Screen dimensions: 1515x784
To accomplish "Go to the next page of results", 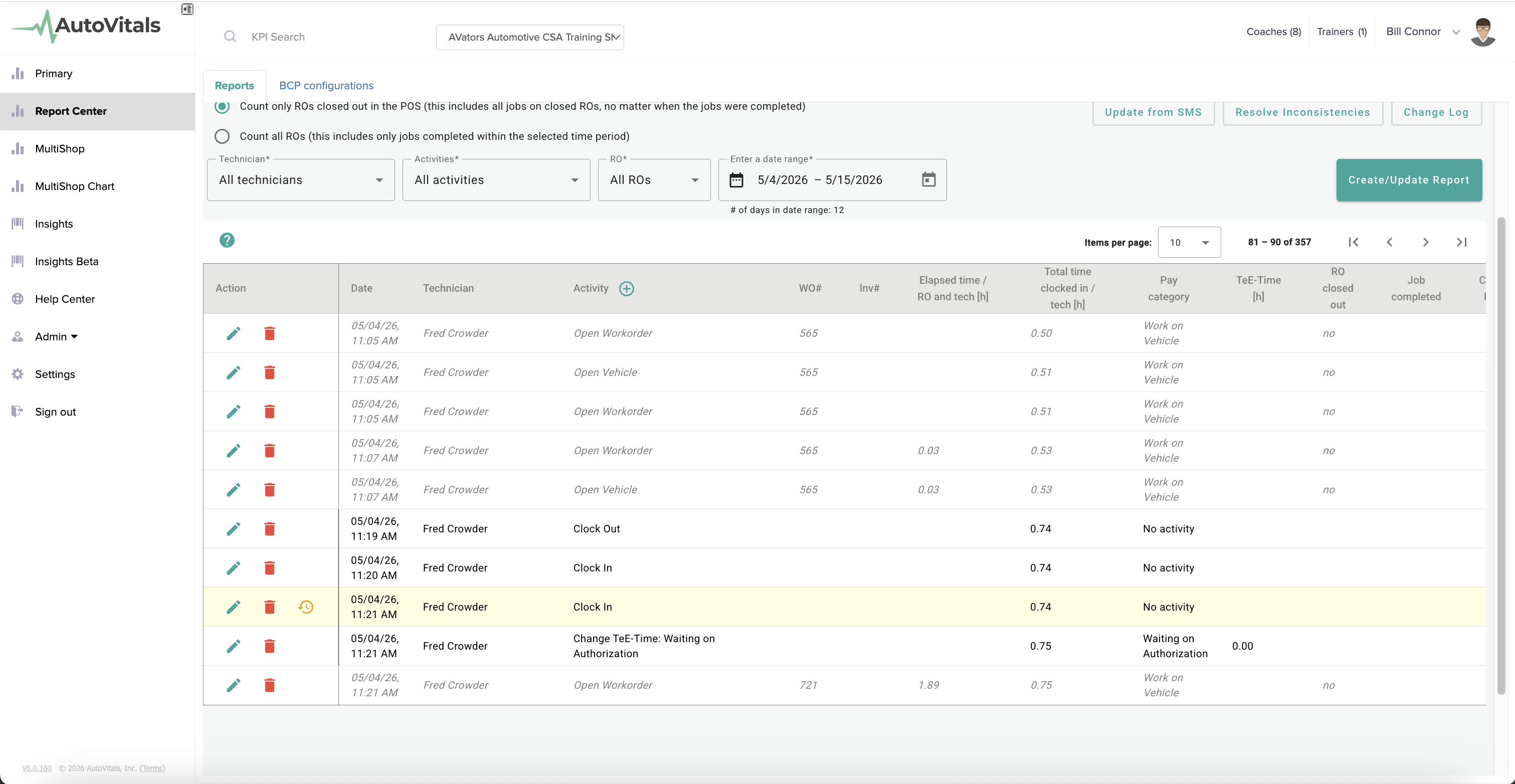I will click(1426, 242).
